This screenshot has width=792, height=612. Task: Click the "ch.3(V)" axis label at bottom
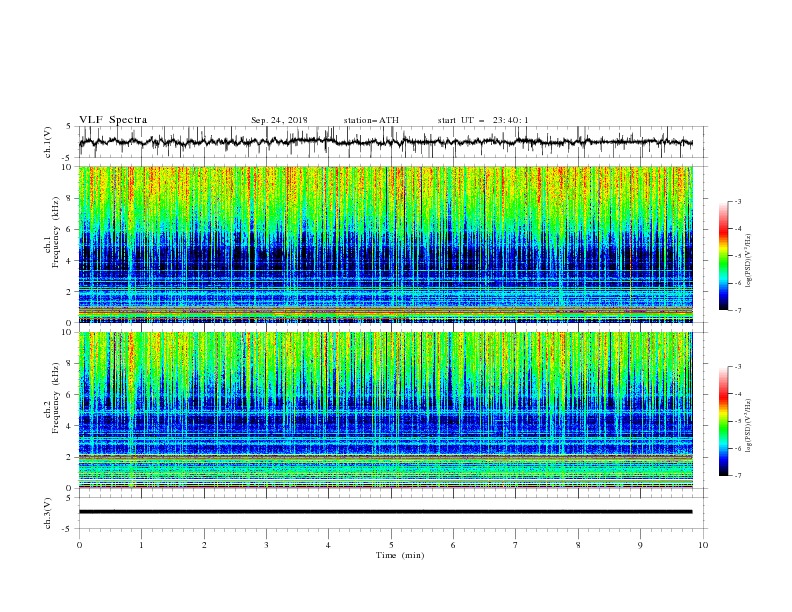pos(48,513)
